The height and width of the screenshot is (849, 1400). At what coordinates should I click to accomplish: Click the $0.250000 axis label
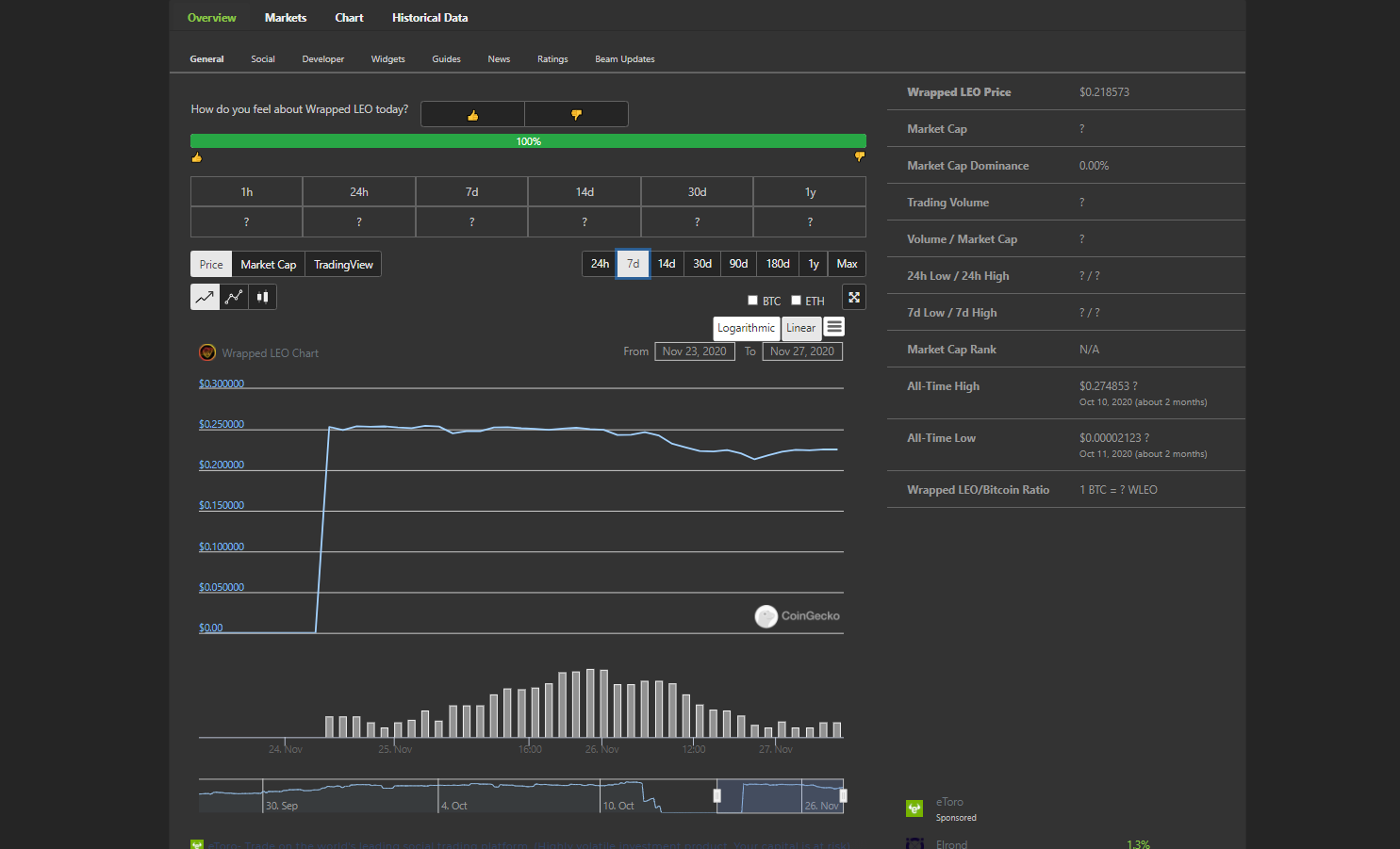tap(222, 424)
